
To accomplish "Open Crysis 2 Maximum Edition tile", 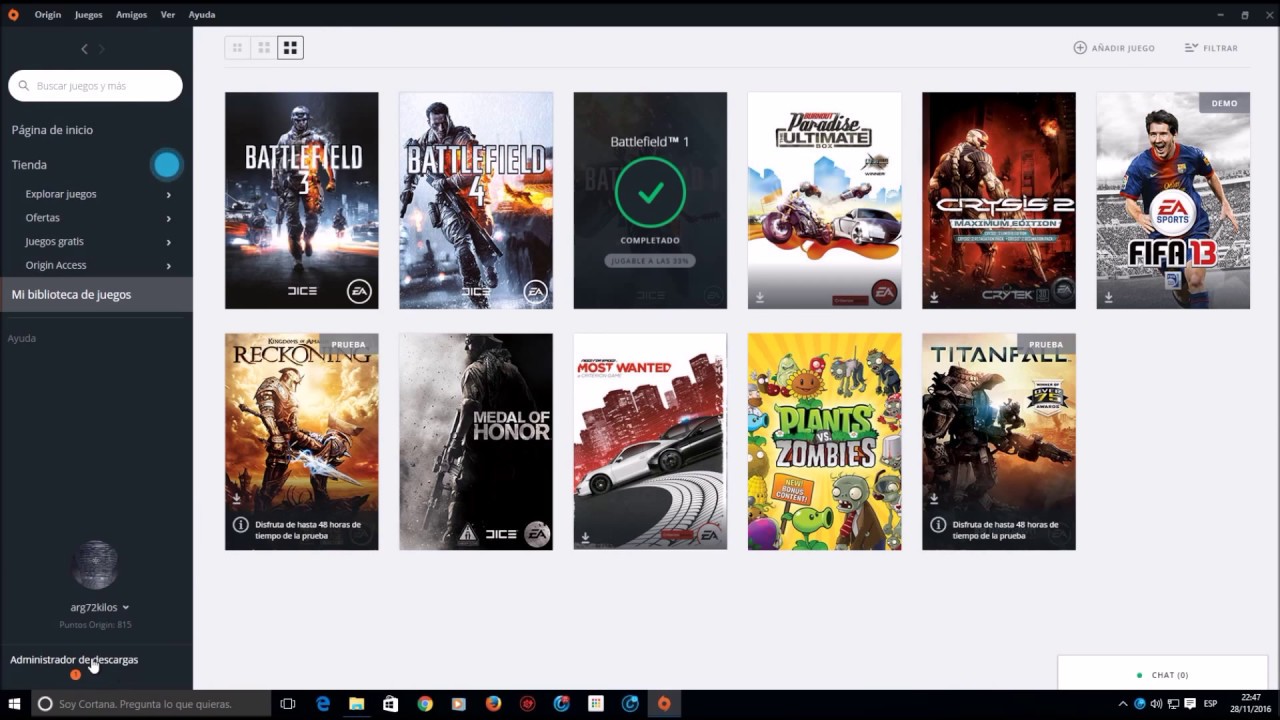I will click(999, 200).
